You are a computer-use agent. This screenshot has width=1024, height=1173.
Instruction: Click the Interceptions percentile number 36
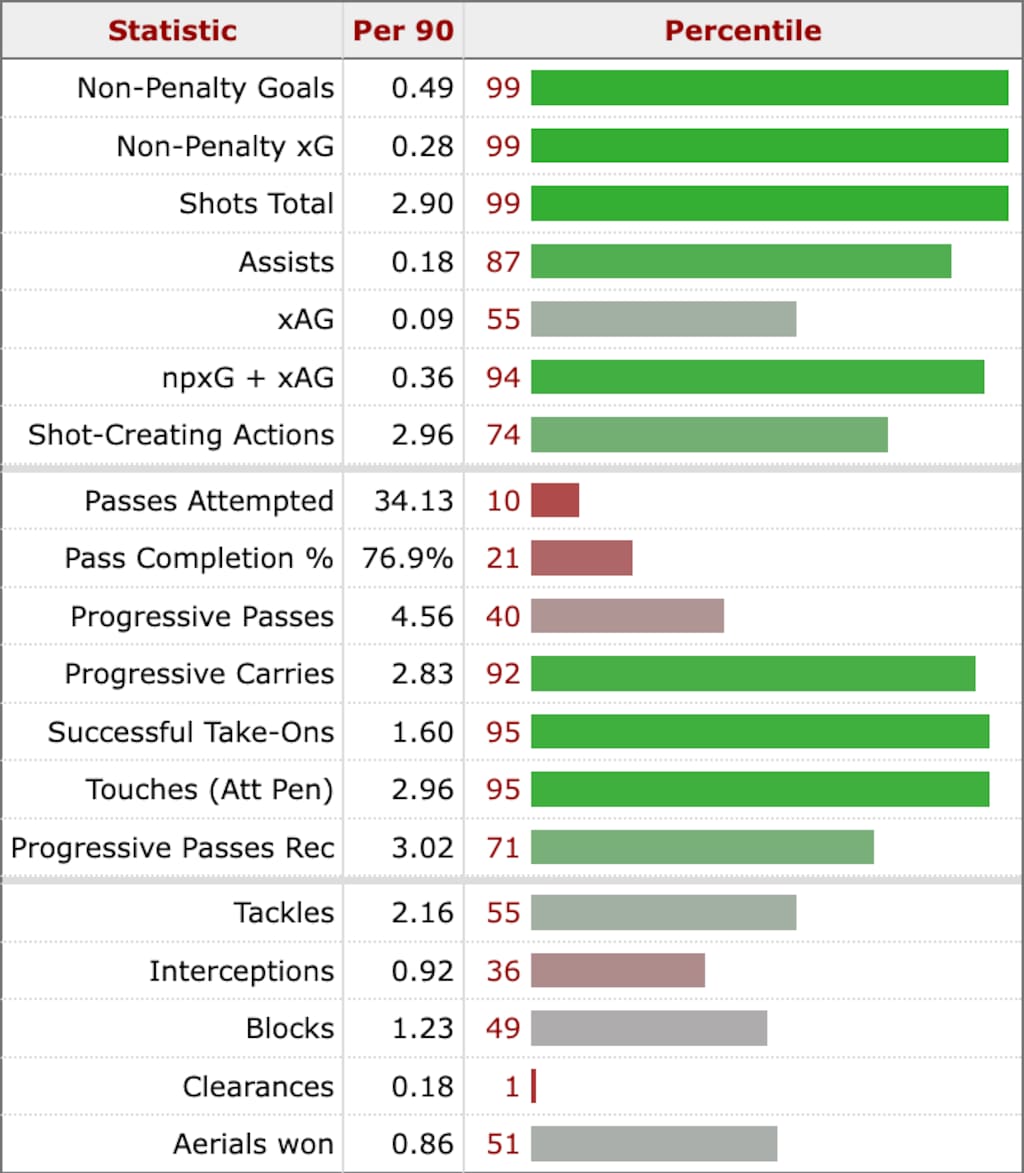pos(503,971)
